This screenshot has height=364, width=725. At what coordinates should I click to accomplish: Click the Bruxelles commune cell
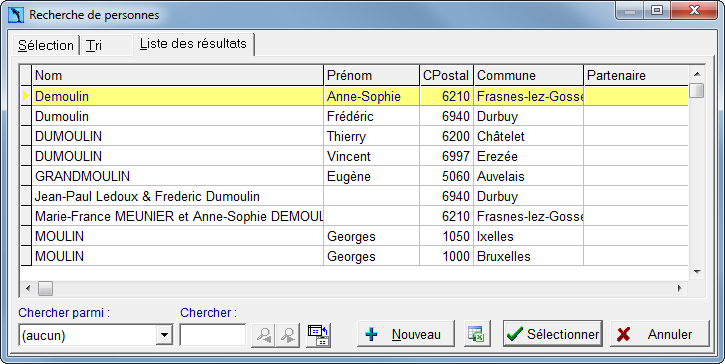pyautogui.click(x=528, y=256)
